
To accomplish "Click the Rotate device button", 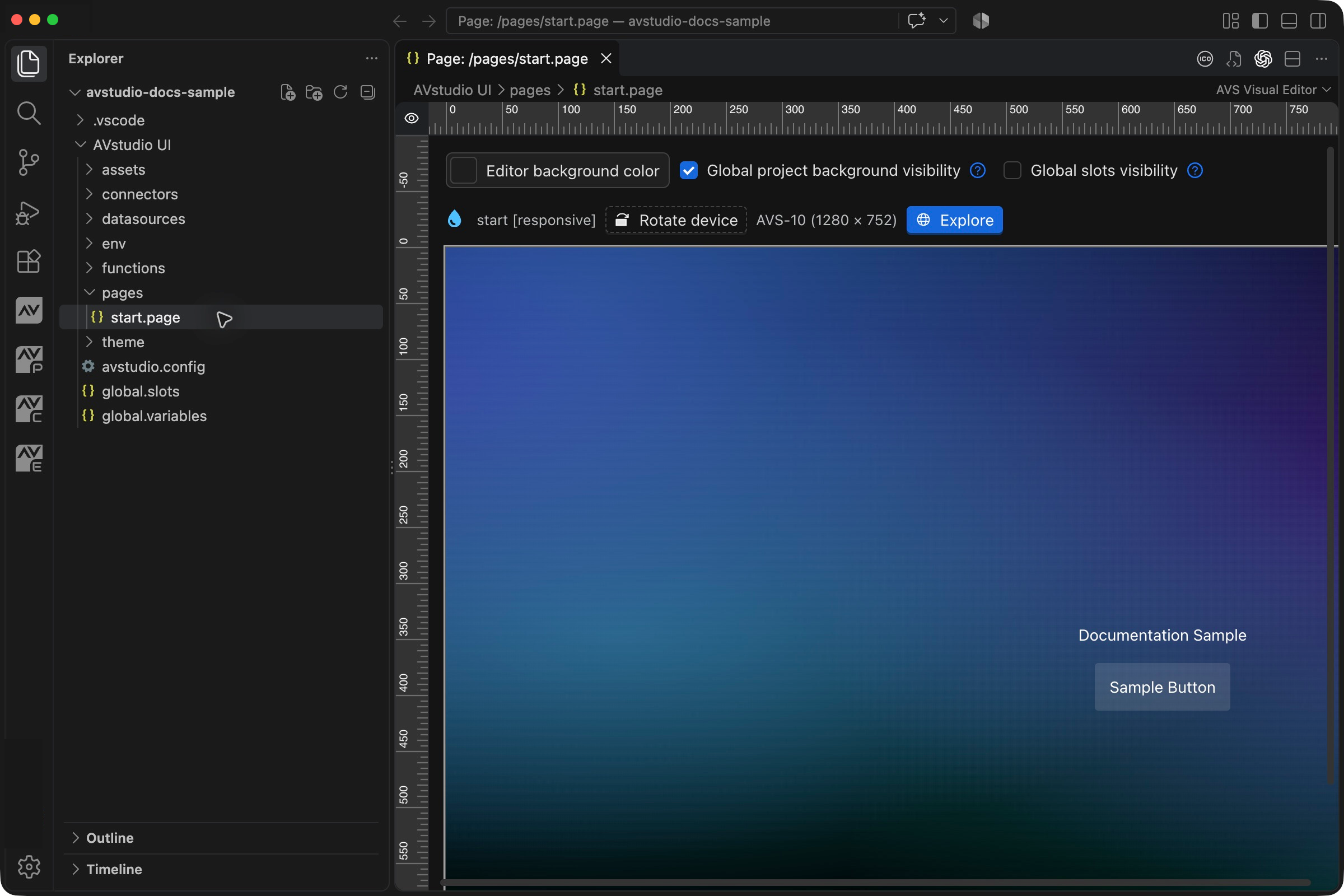I will click(676, 220).
